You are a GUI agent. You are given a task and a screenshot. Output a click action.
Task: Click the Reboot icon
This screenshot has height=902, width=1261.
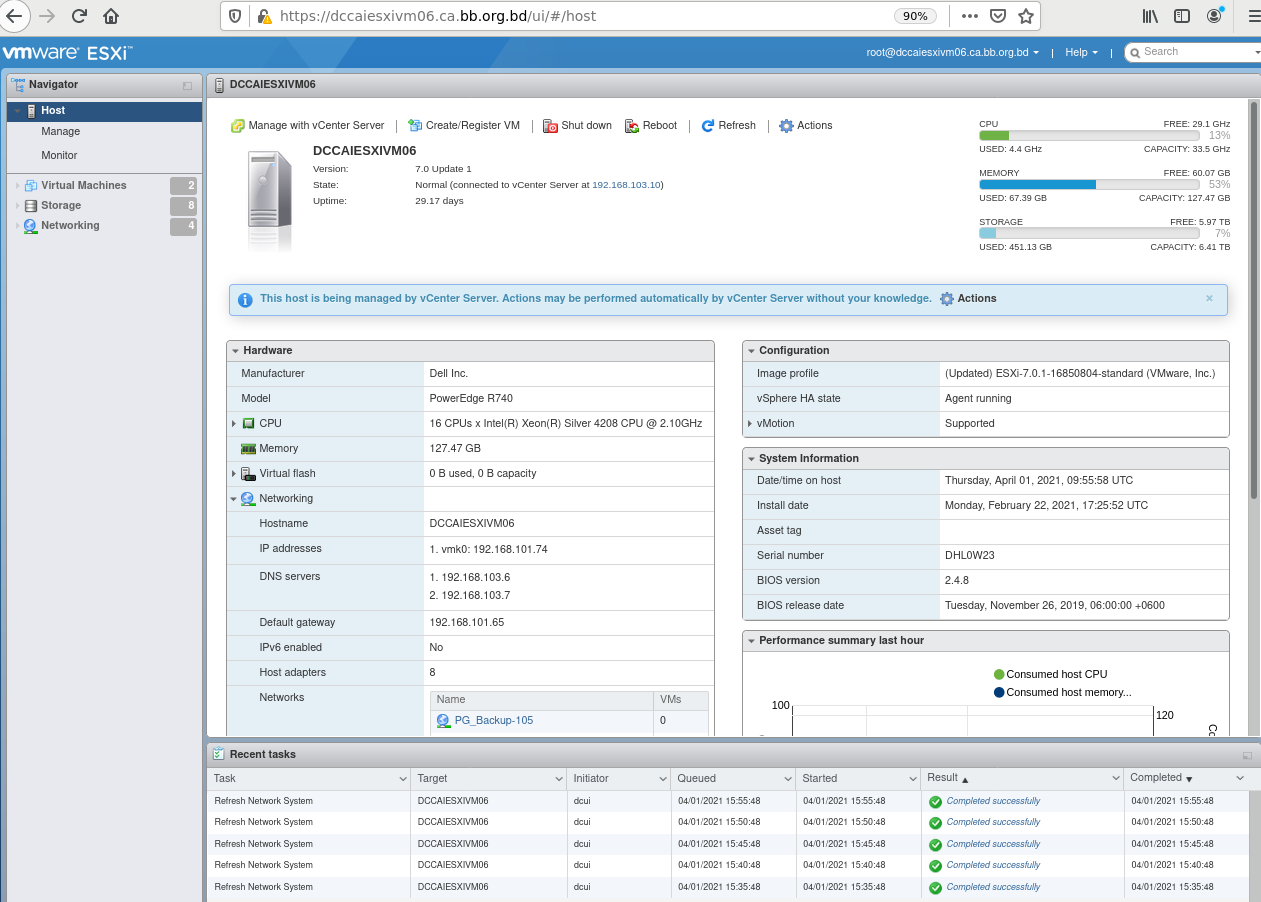pos(633,126)
